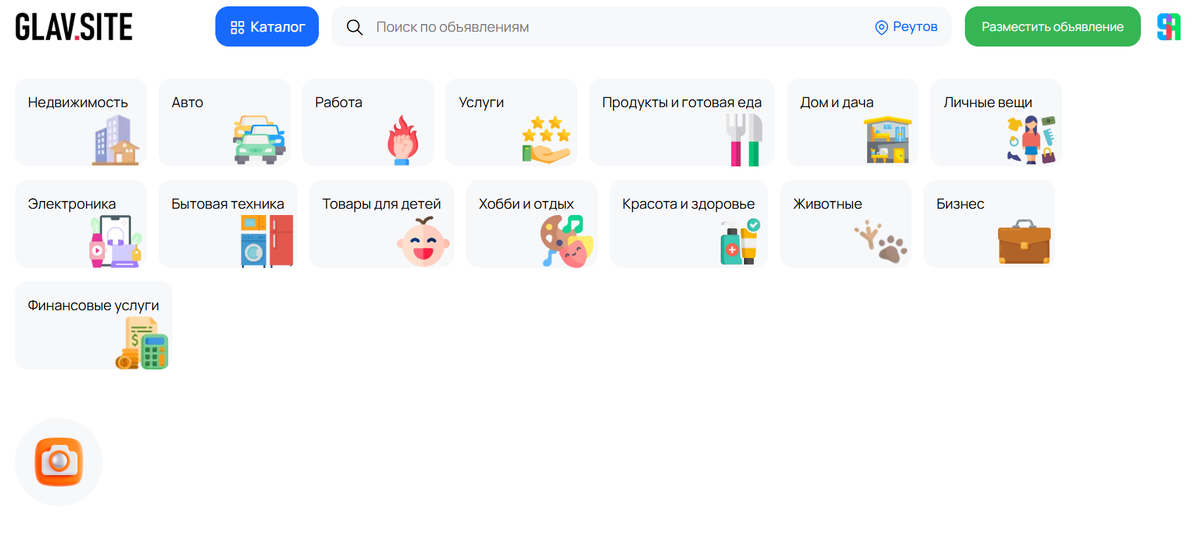Open the GLAV.SITE logo homepage
This screenshot has height=545, width=1200.
point(74,27)
